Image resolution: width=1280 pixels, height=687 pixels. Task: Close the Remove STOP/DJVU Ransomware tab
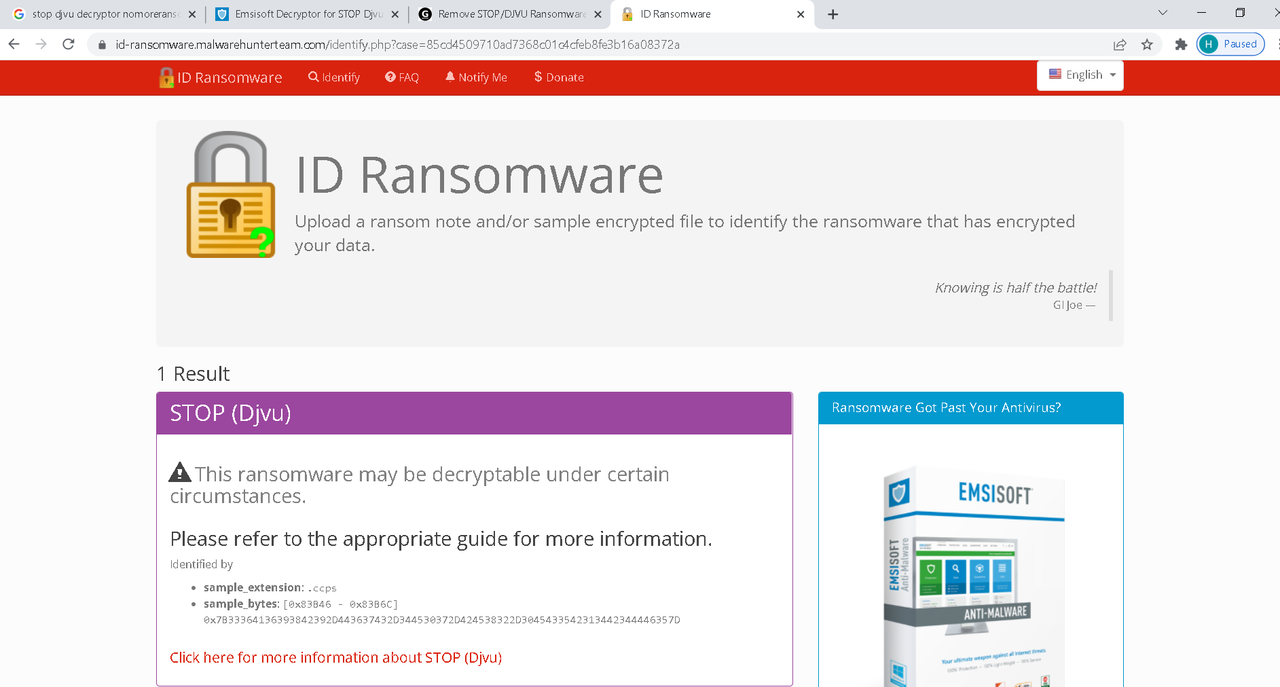(598, 15)
